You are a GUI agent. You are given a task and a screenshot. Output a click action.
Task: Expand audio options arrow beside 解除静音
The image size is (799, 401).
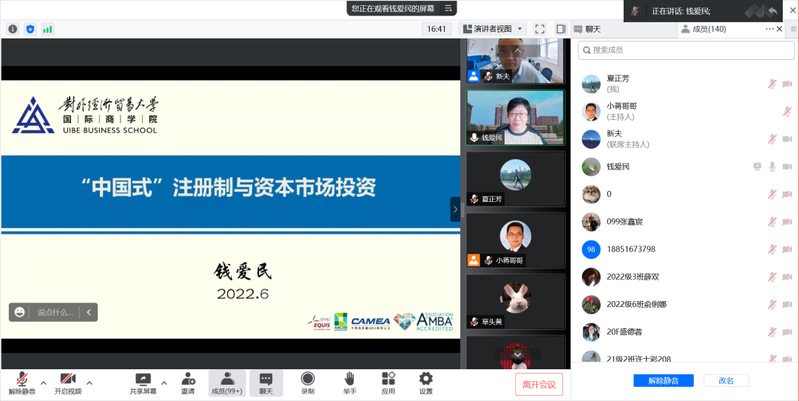(x=40, y=383)
